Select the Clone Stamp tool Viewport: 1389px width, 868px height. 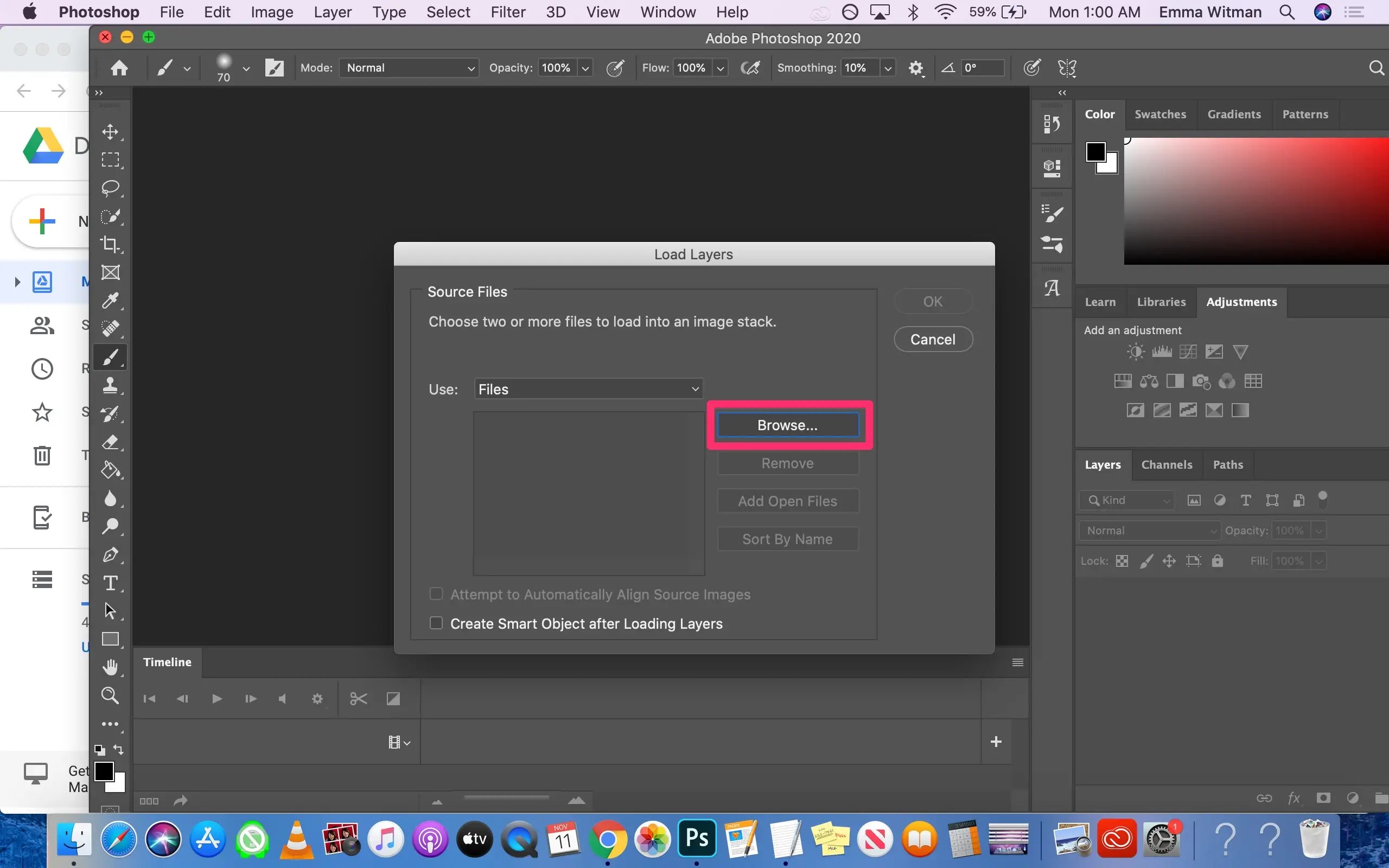110,385
